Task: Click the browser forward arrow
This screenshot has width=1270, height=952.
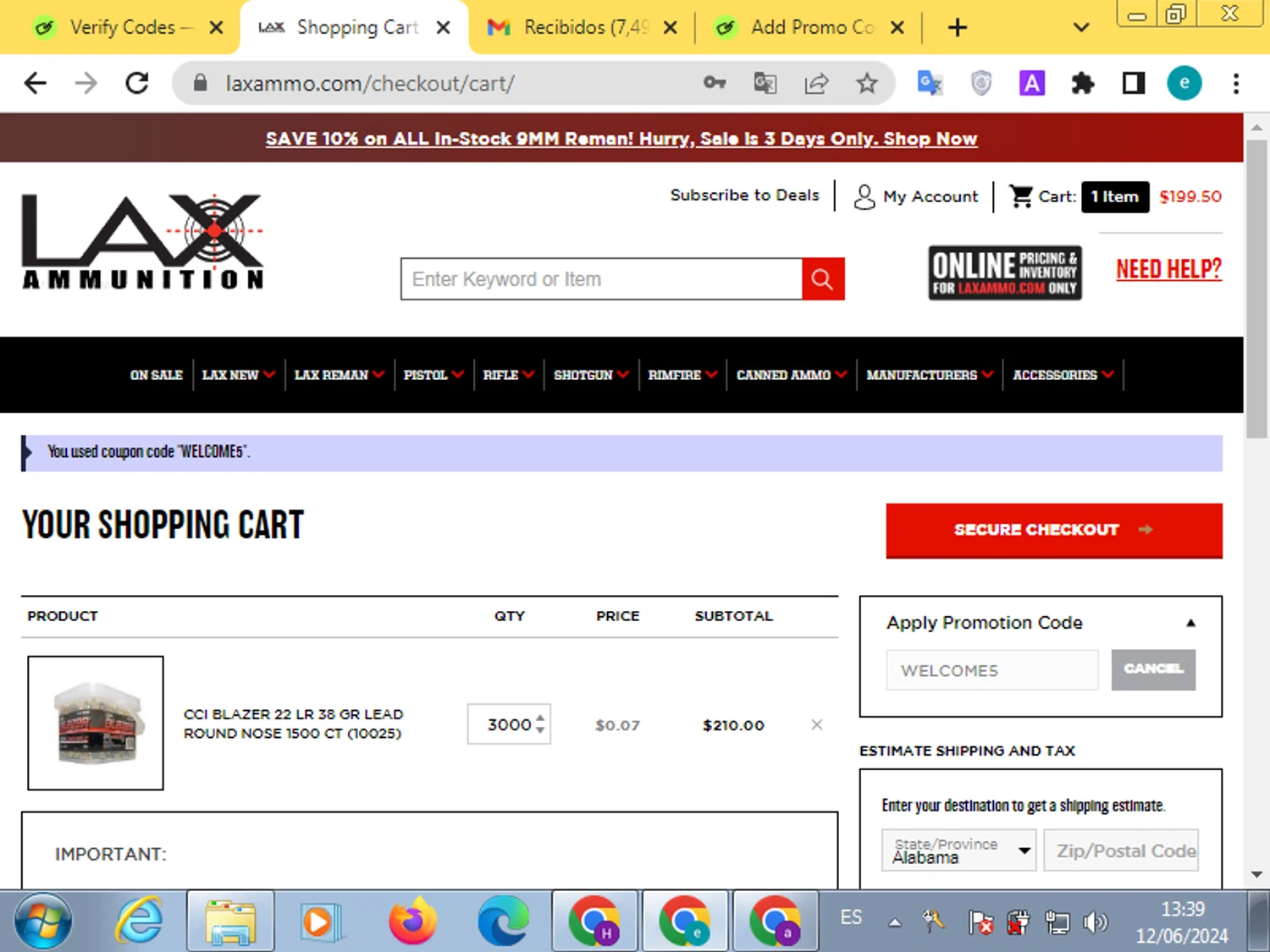Action: [86, 83]
